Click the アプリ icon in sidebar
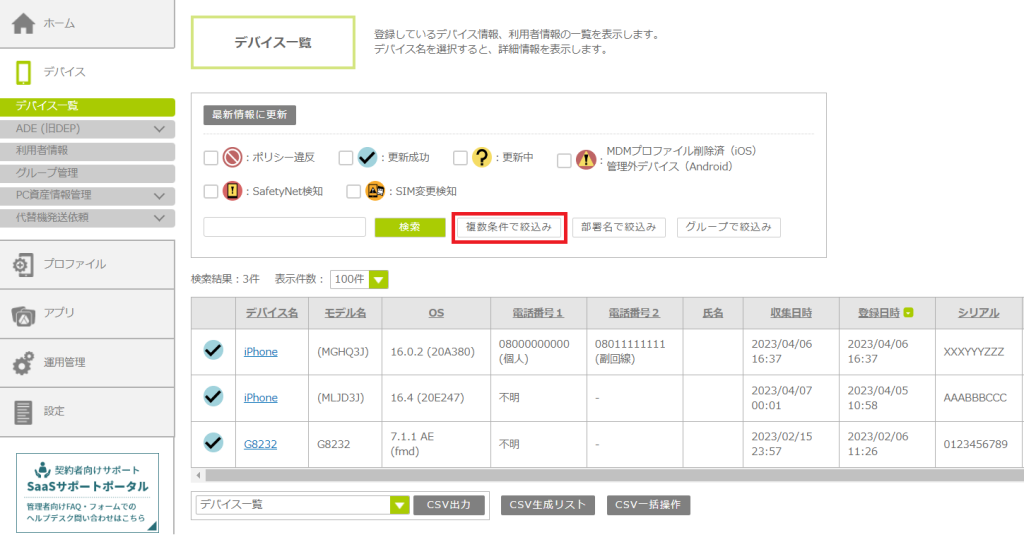The height and width of the screenshot is (535, 1024). coord(23,314)
